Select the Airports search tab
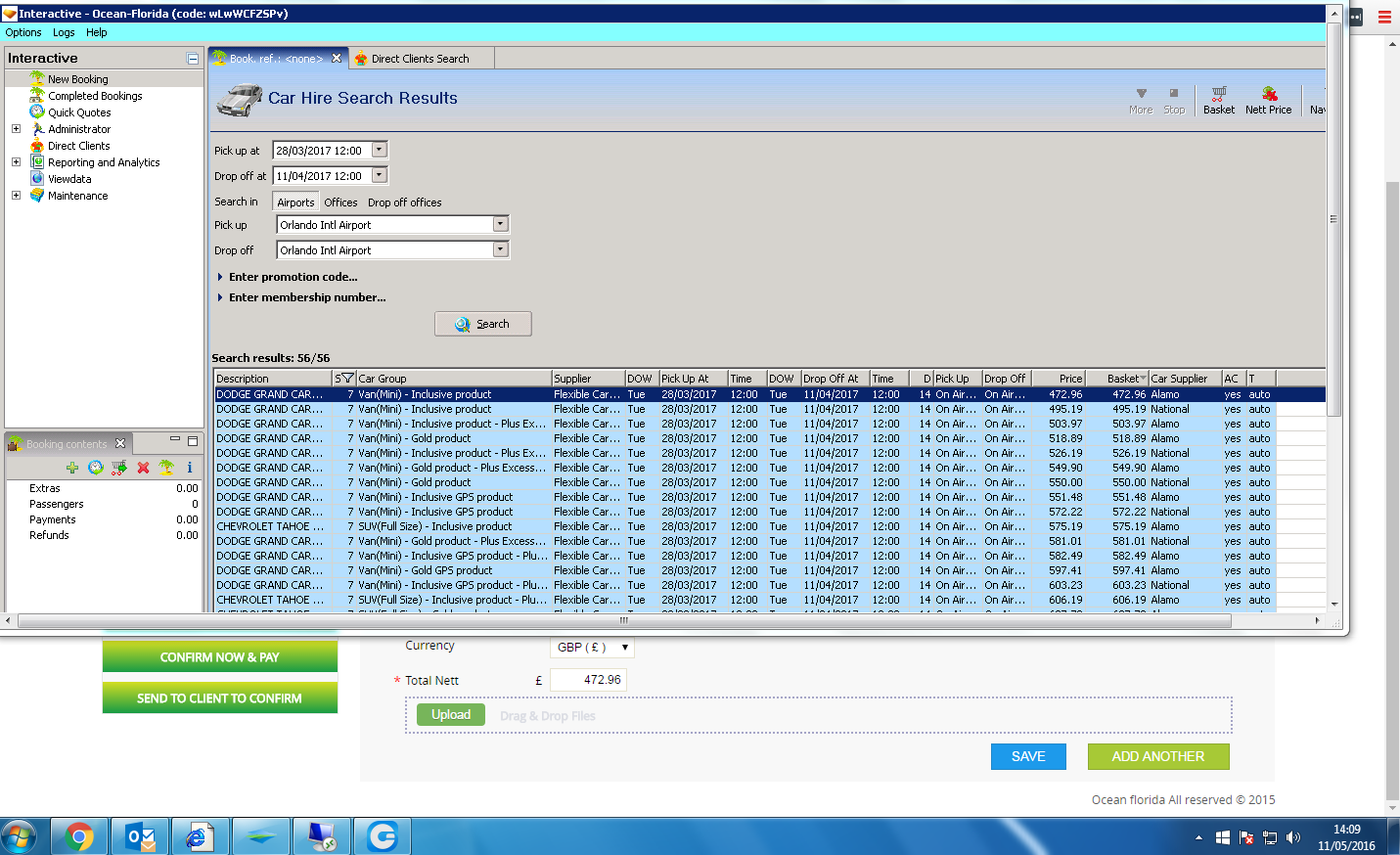 click(295, 202)
